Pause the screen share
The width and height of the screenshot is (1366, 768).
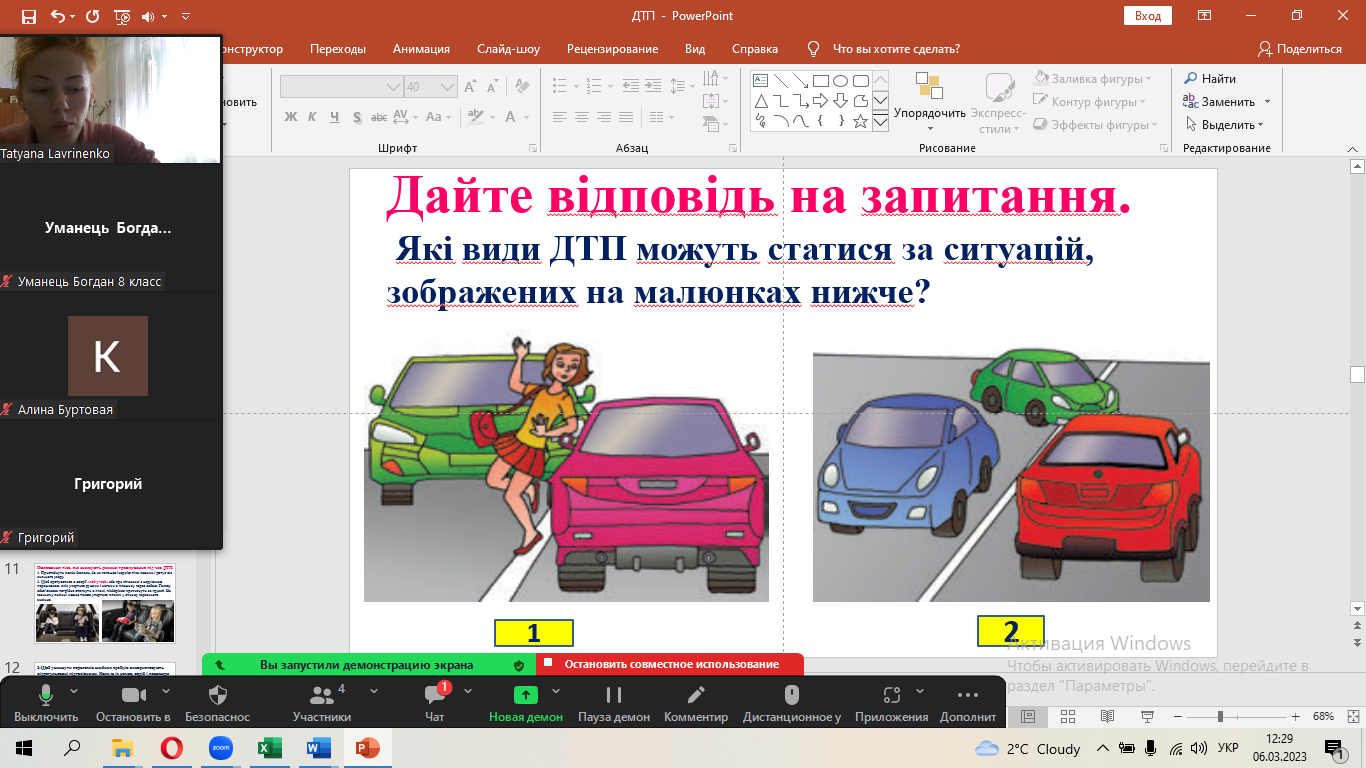pyautogui.click(x=613, y=696)
